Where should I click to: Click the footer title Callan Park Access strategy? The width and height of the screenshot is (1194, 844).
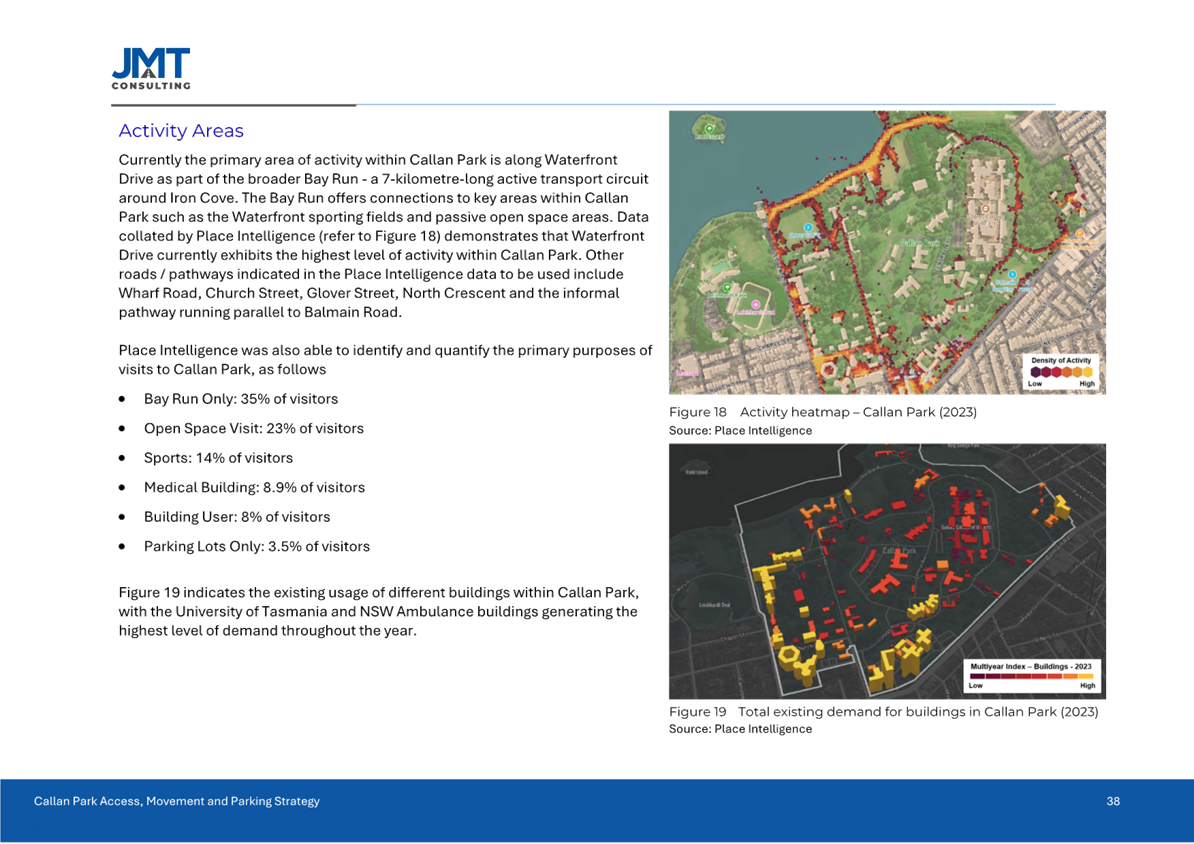[x=177, y=801]
